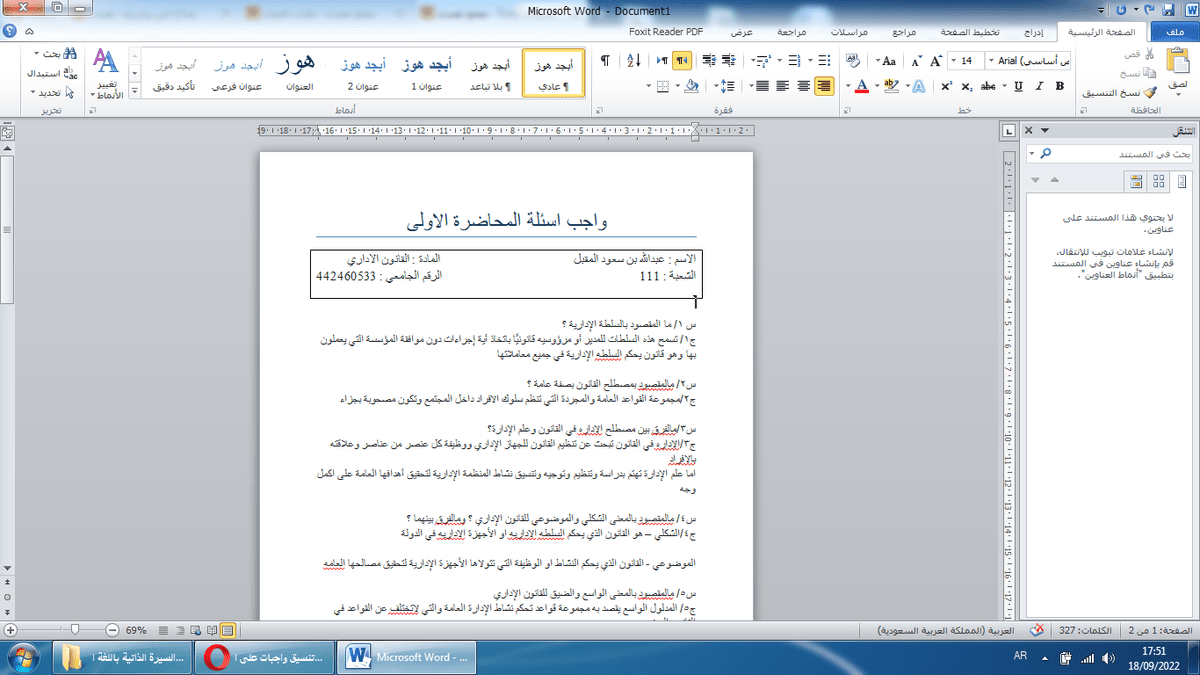The image size is (1200, 675).
Task: Click the Format Painter brush icon
Action: coord(1151,92)
